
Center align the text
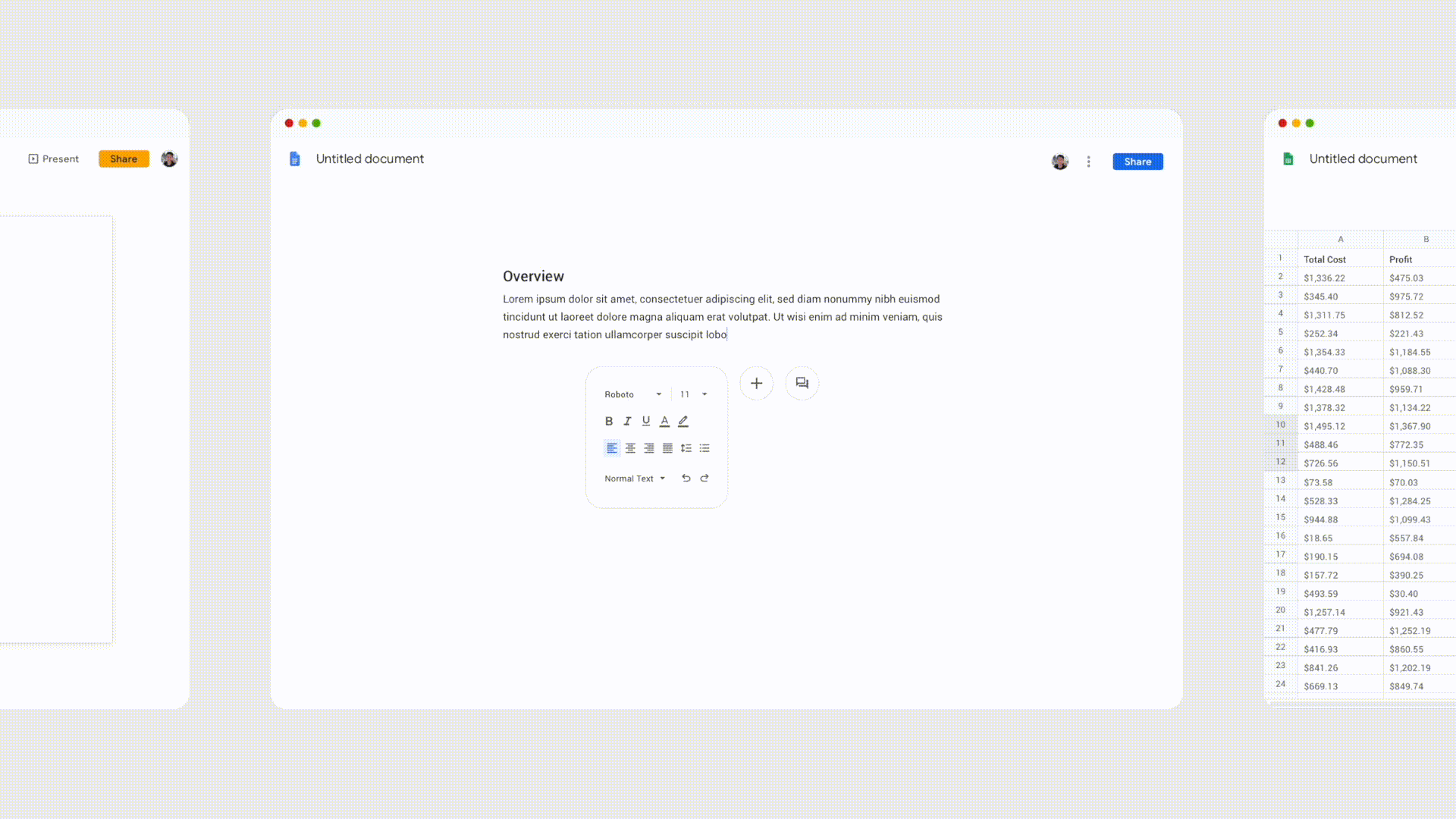coord(630,448)
